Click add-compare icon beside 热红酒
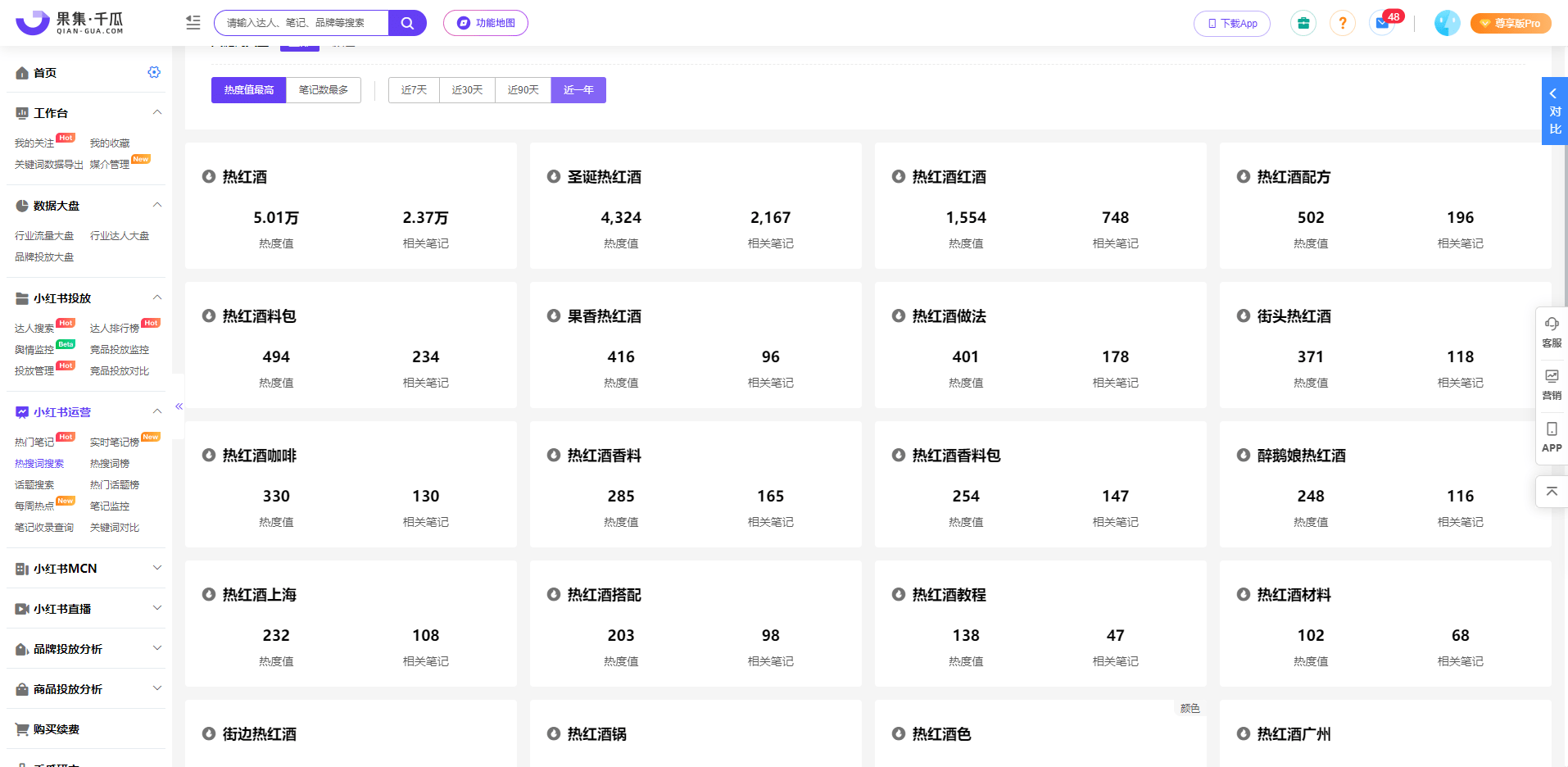This screenshot has width=1568, height=767. point(209,176)
